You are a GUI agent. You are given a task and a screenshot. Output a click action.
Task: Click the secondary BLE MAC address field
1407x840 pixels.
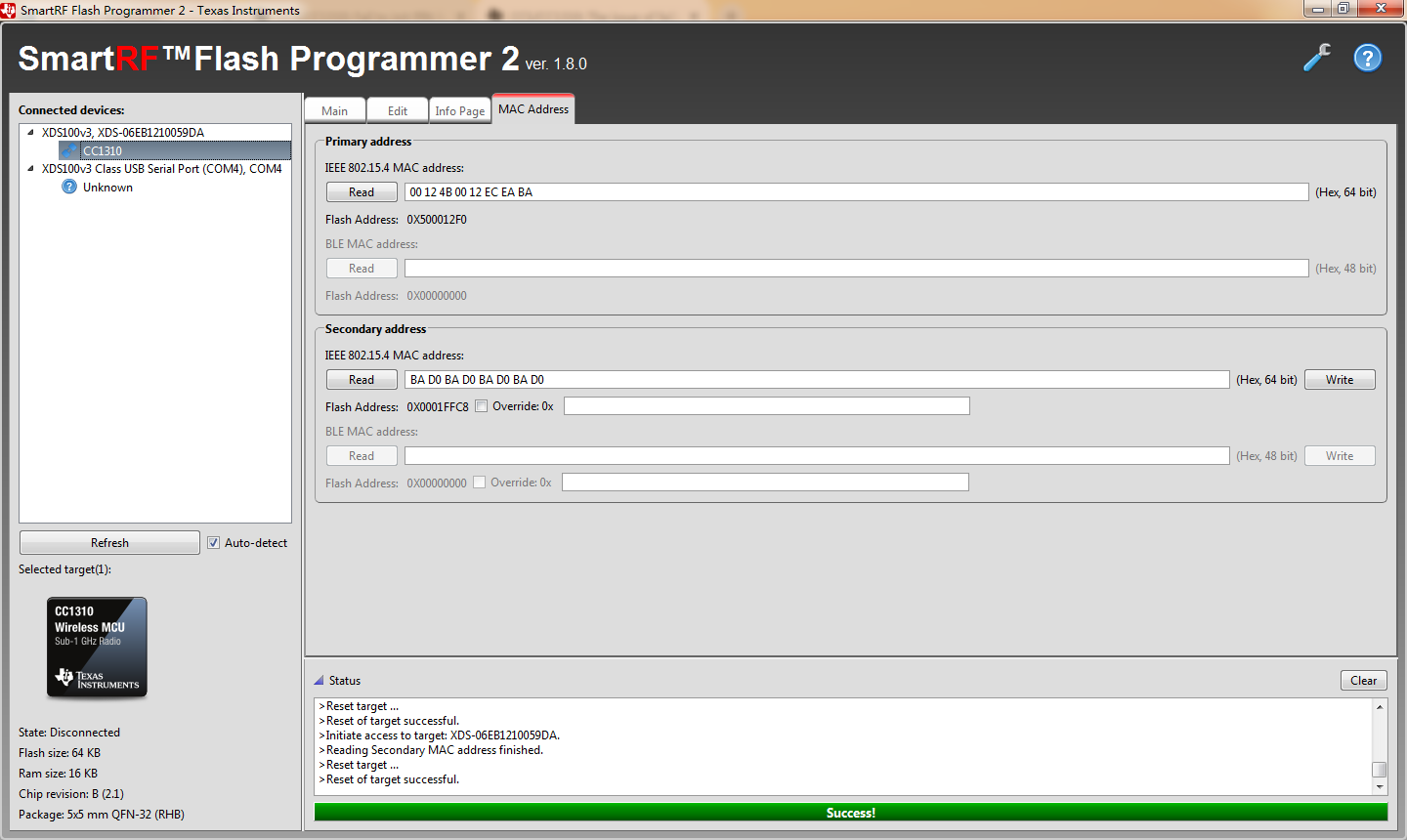pos(817,455)
